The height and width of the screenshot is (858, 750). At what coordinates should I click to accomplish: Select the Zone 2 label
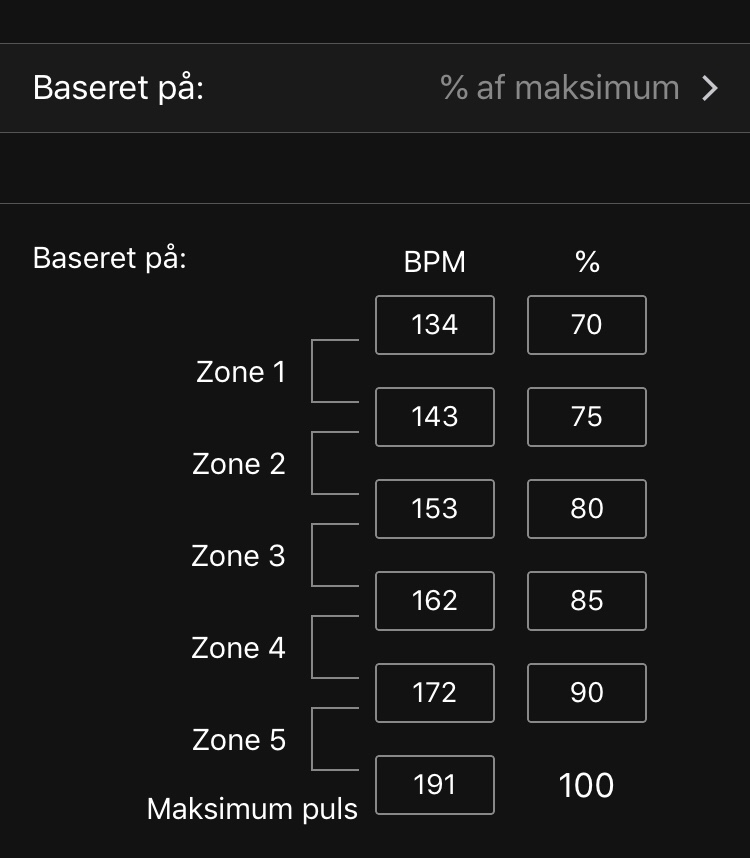point(239,464)
